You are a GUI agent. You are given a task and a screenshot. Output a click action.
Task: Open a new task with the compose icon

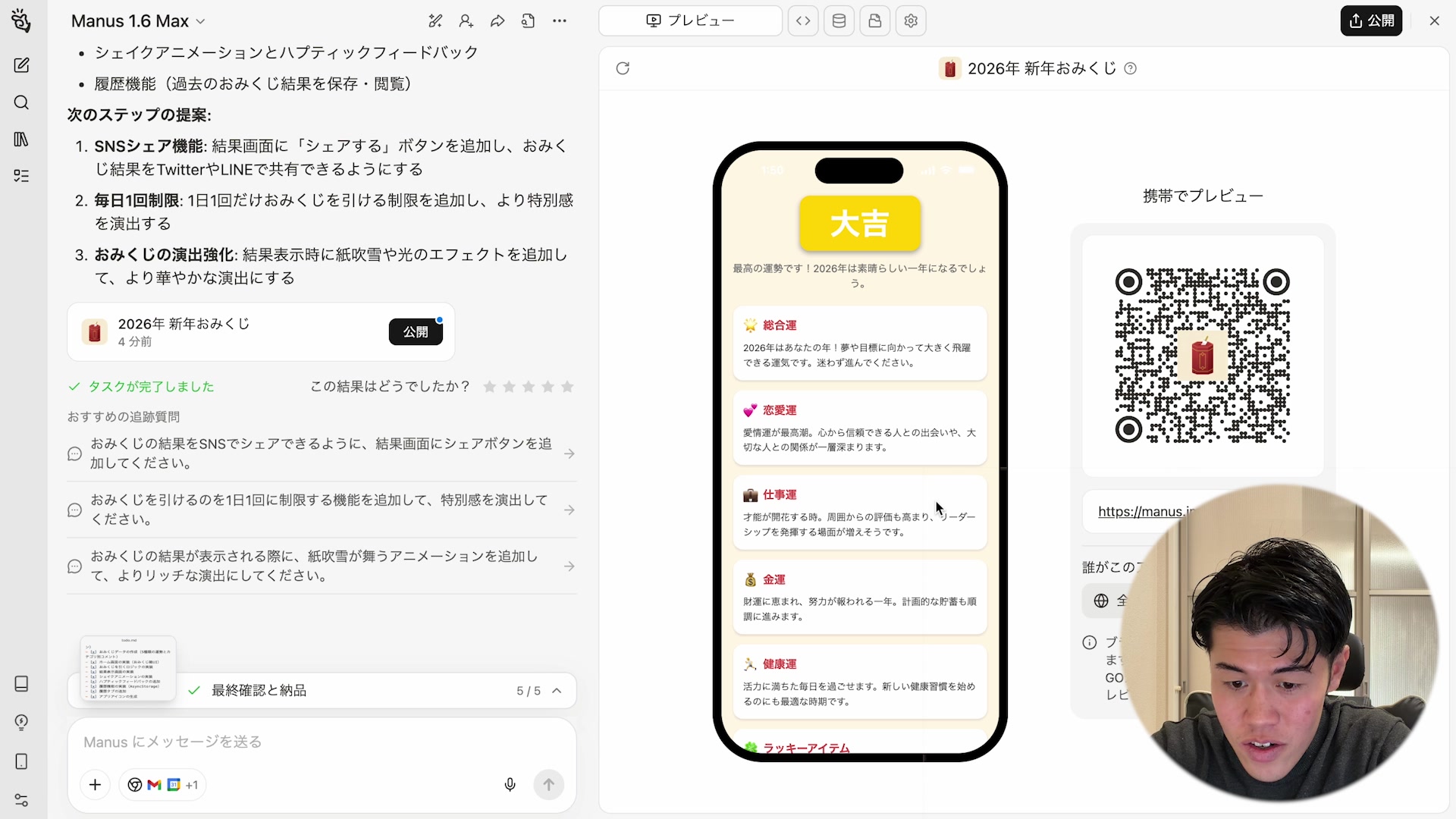(21, 64)
